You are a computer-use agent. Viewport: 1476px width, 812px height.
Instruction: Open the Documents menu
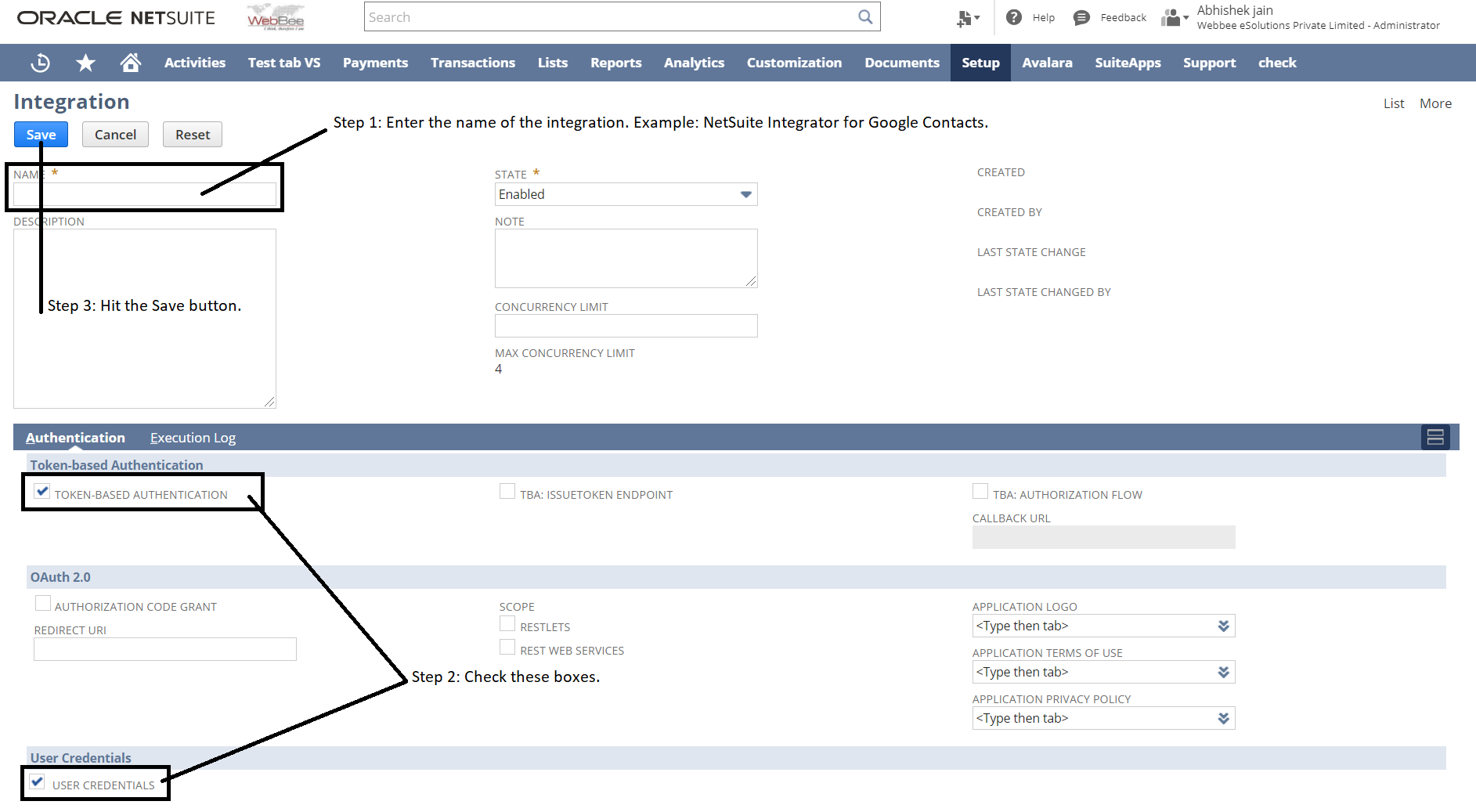902,63
